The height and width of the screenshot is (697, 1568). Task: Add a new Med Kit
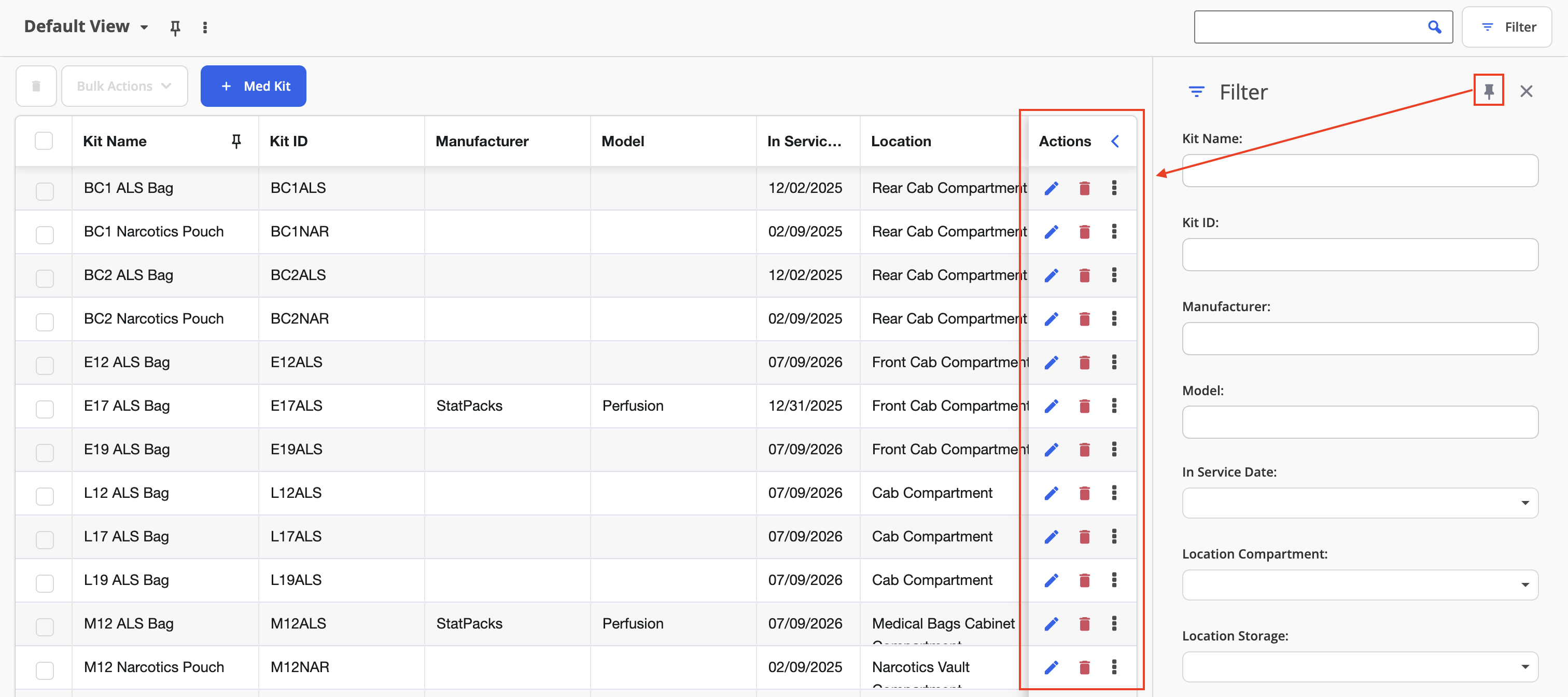(x=253, y=87)
